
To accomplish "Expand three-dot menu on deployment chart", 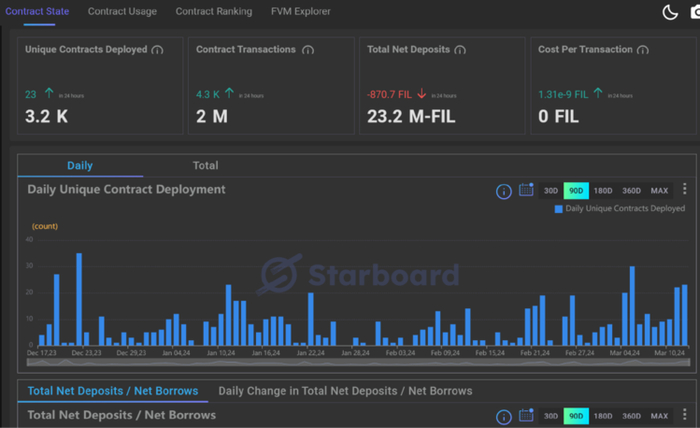I will coord(685,190).
